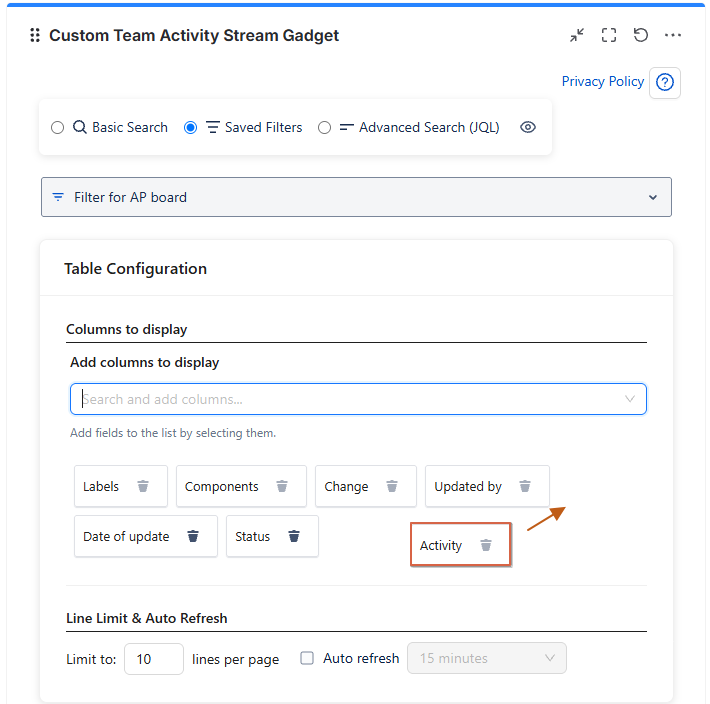Viewport: 710px width, 704px height.
Task: Select the Saved Filters radio button
Action: pyautogui.click(x=191, y=128)
